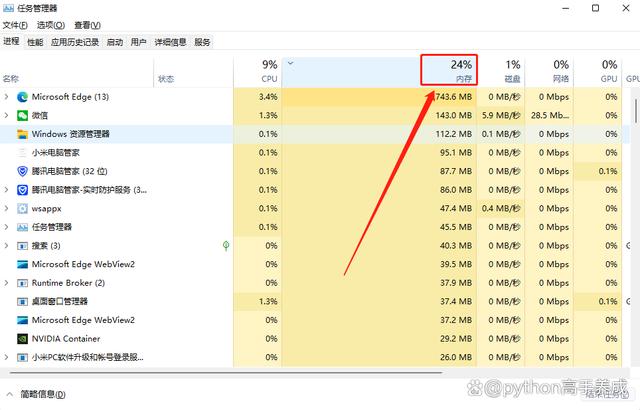This screenshot has width=640, height=410.
Task: Expand the wsappx process group
Action: pyautogui.click(x=6, y=208)
